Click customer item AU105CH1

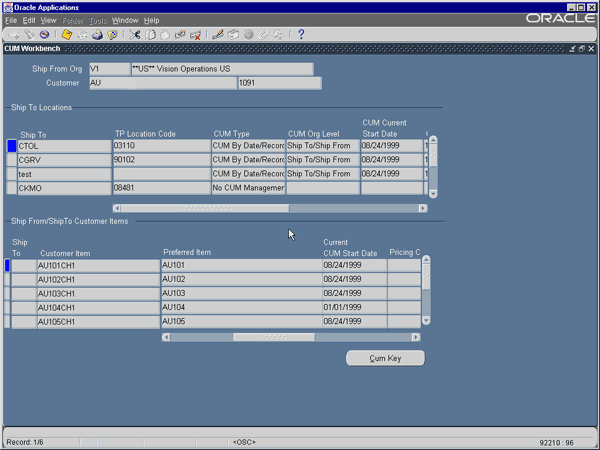point(98,322)
